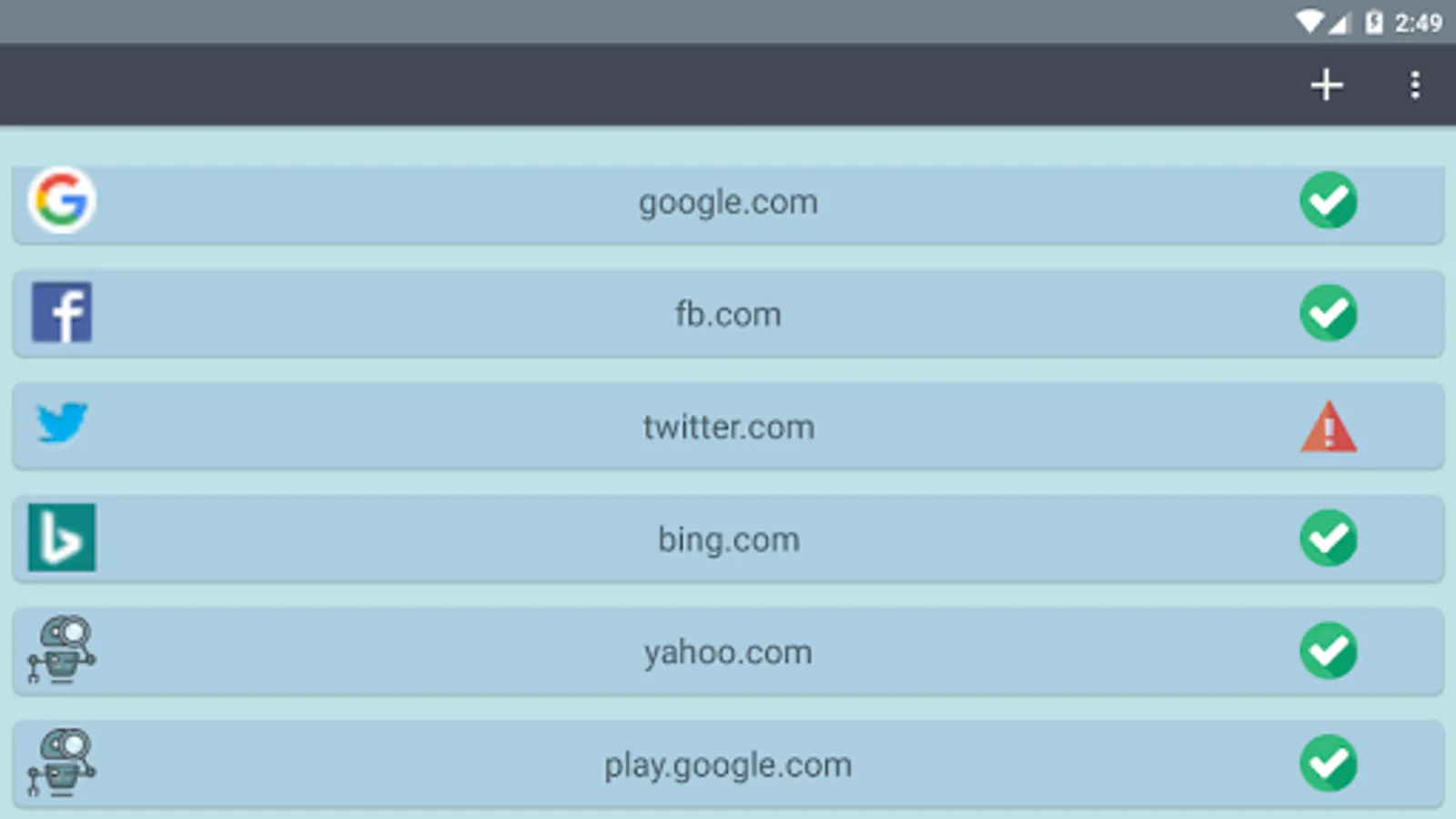The image size is (1456, 819).
Task: Tap the green checkmark for play.google.com
Action: [1329, 763]
